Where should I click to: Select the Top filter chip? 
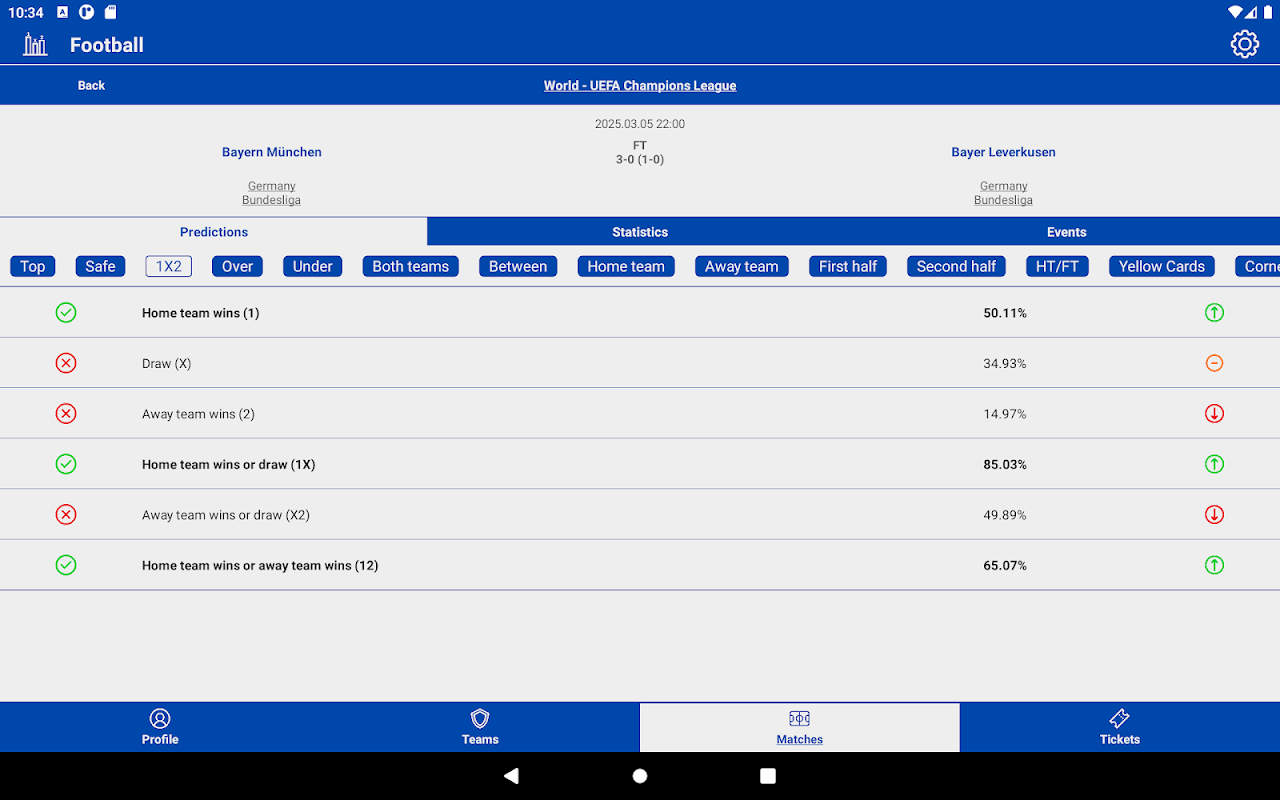pyautogui.click(x=33, y=266)
